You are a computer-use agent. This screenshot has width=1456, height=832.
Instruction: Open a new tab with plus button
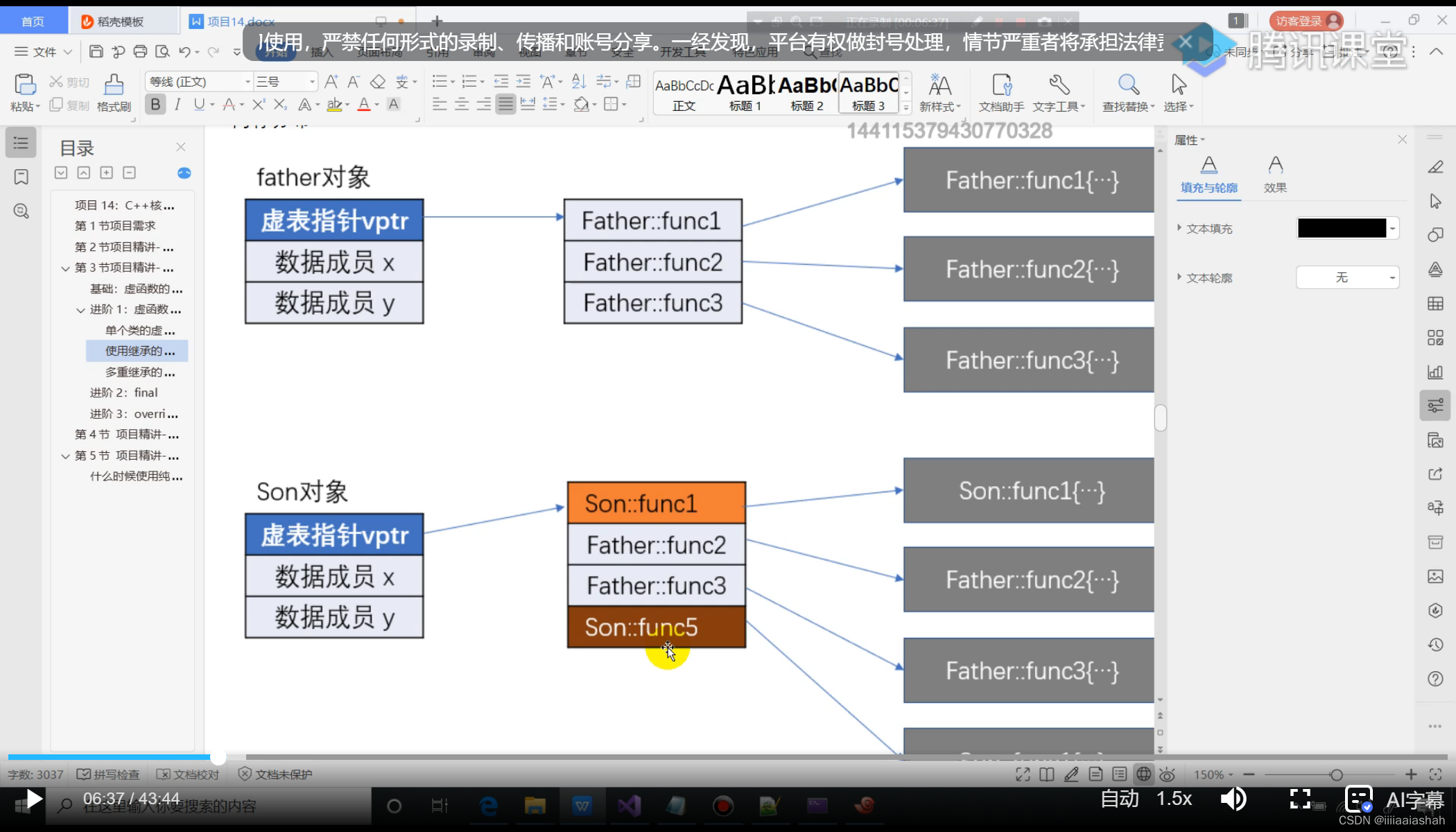[x=437, y=21]
